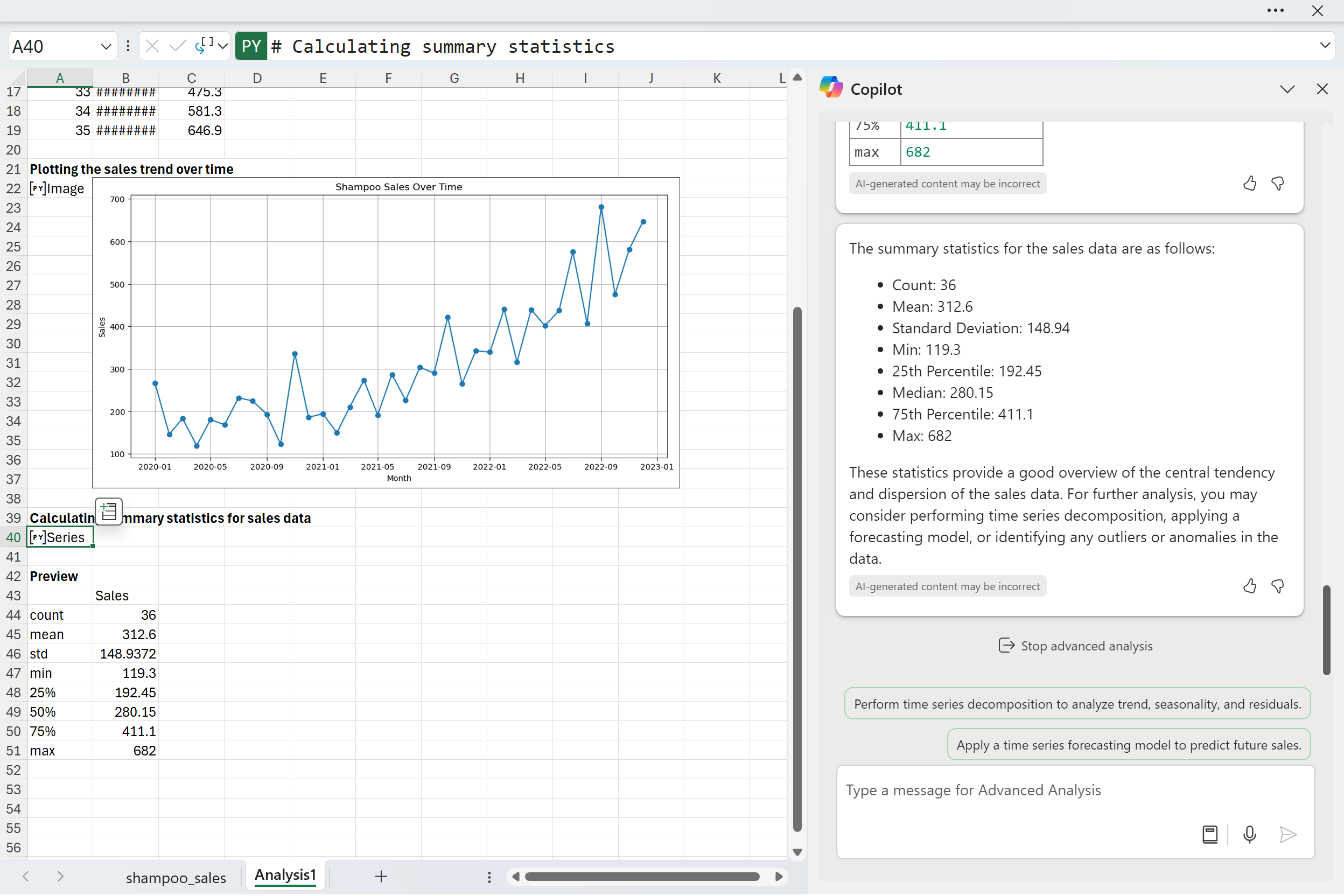Switch to the shampoo_sales sheet tab
The height and width of the screenshot is (896, 1344).
pos(176,877)
